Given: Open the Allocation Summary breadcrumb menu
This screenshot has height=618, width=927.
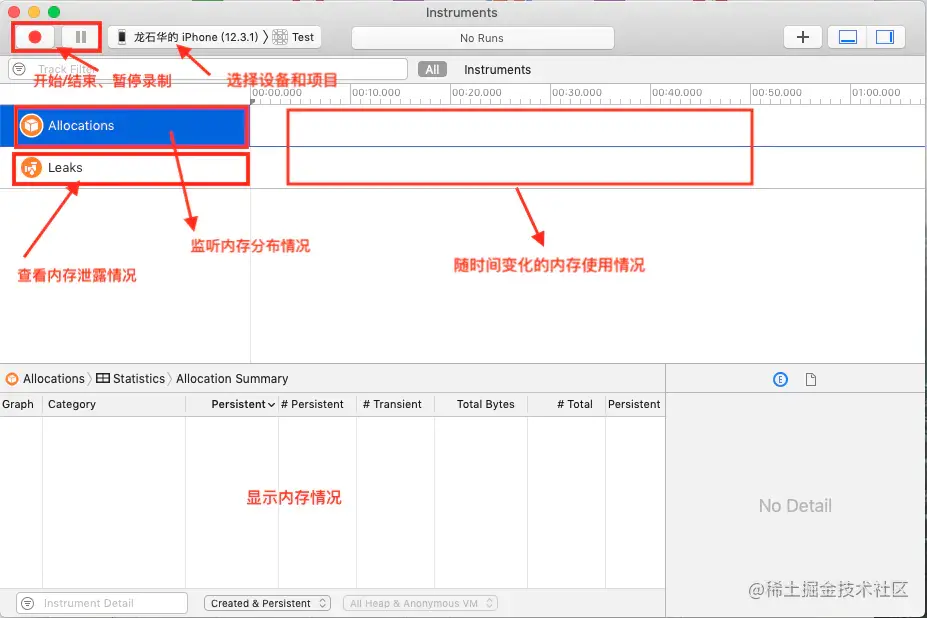Looking at the screenshot, I should pyautogui.click(x=232, y=378).
